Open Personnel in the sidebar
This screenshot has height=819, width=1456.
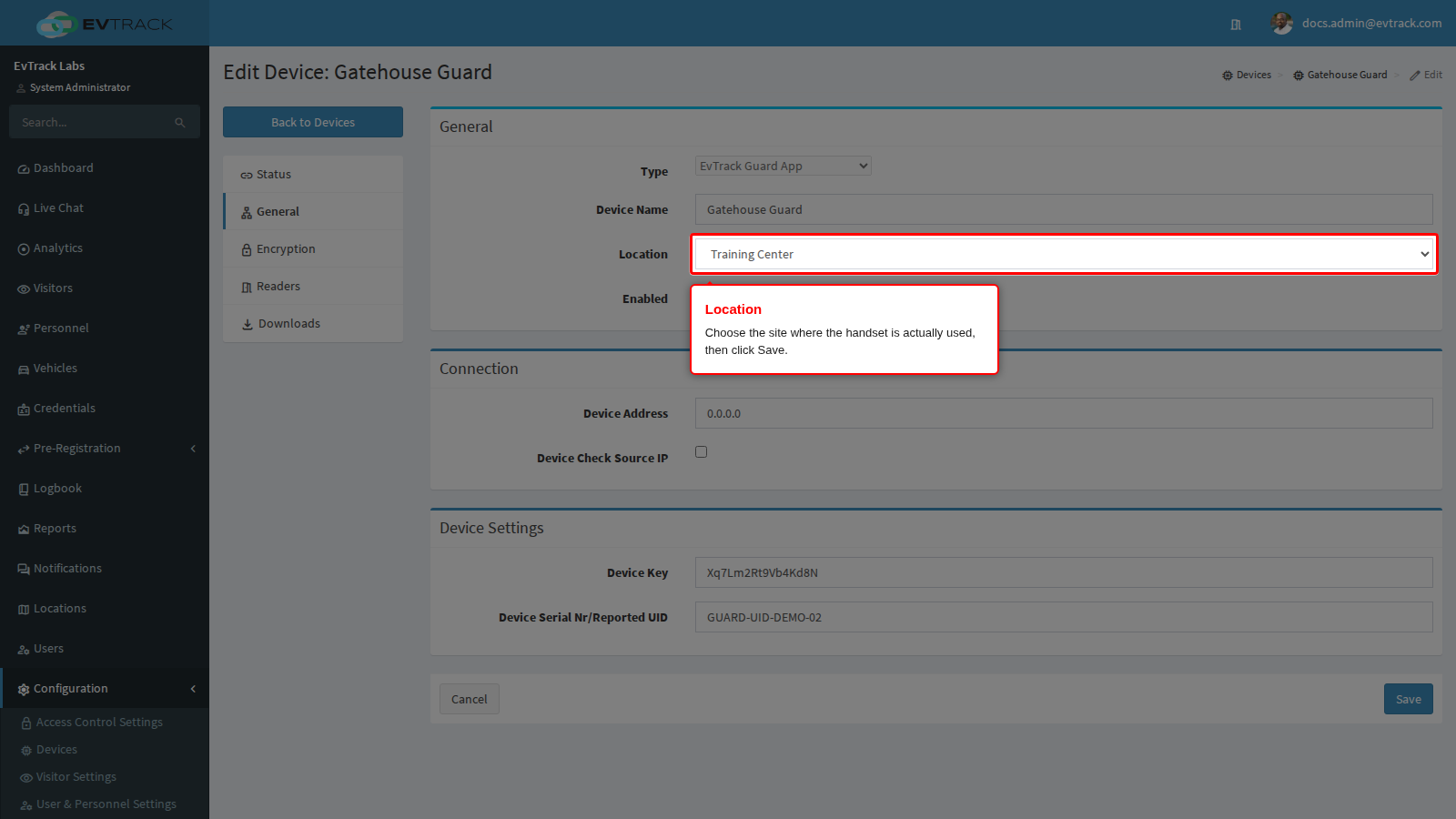pos(105,329)
